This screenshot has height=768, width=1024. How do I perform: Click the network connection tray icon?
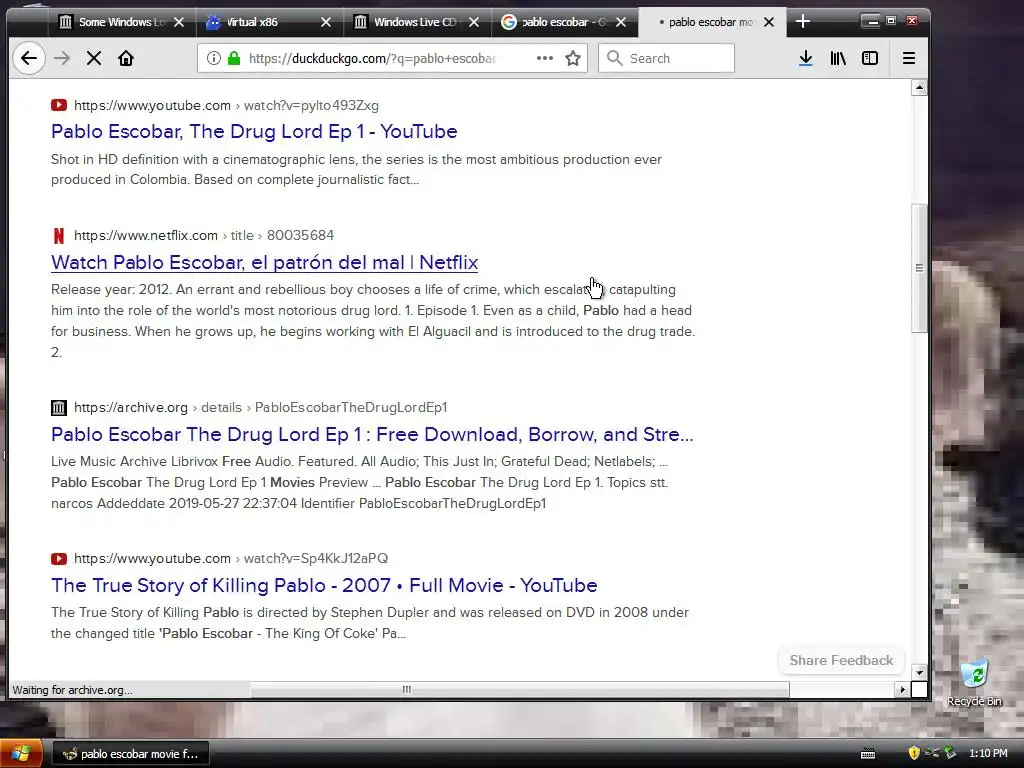932,754
